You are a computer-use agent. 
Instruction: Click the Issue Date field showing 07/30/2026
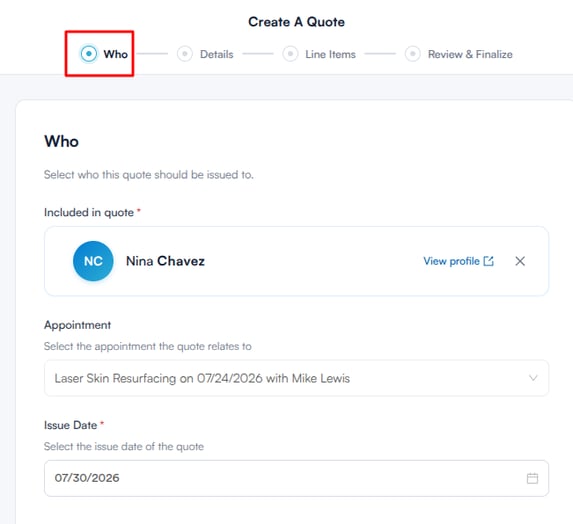pyautogui.click(x=296, y=478)
